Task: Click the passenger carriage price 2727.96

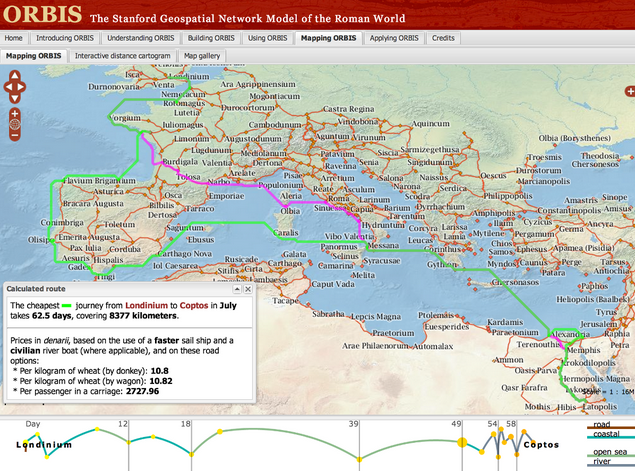Action: (x=143, y=392)
